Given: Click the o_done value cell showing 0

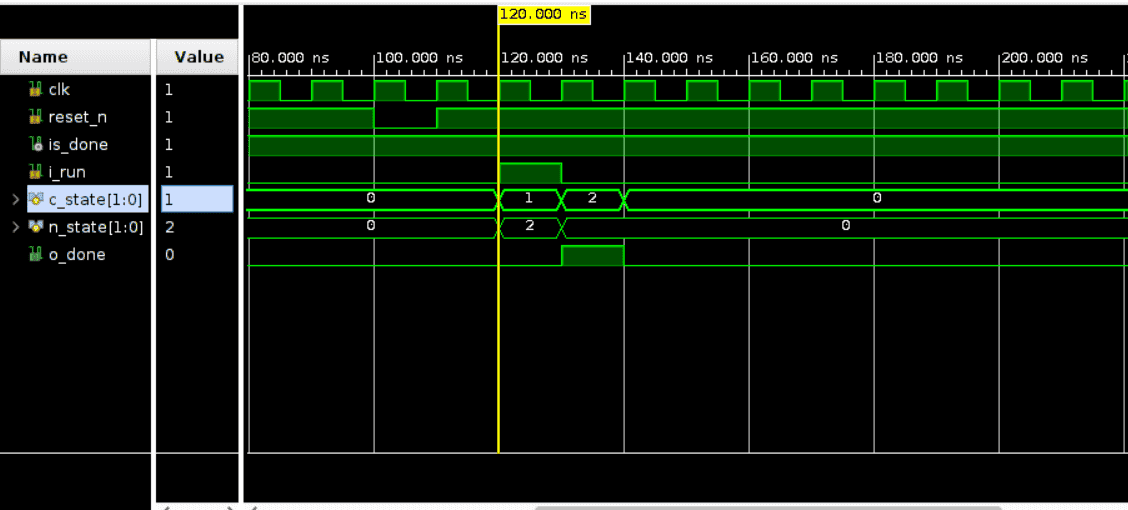Looking at the screenshot, I should click(198, 255).
